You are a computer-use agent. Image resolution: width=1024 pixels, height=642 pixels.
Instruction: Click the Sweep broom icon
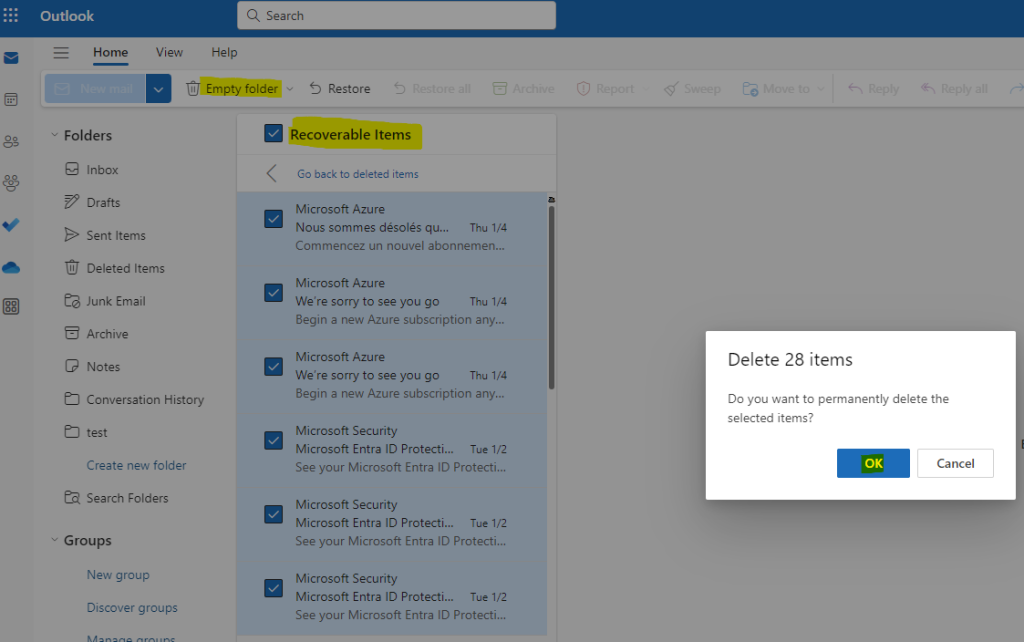coord(671,88)
